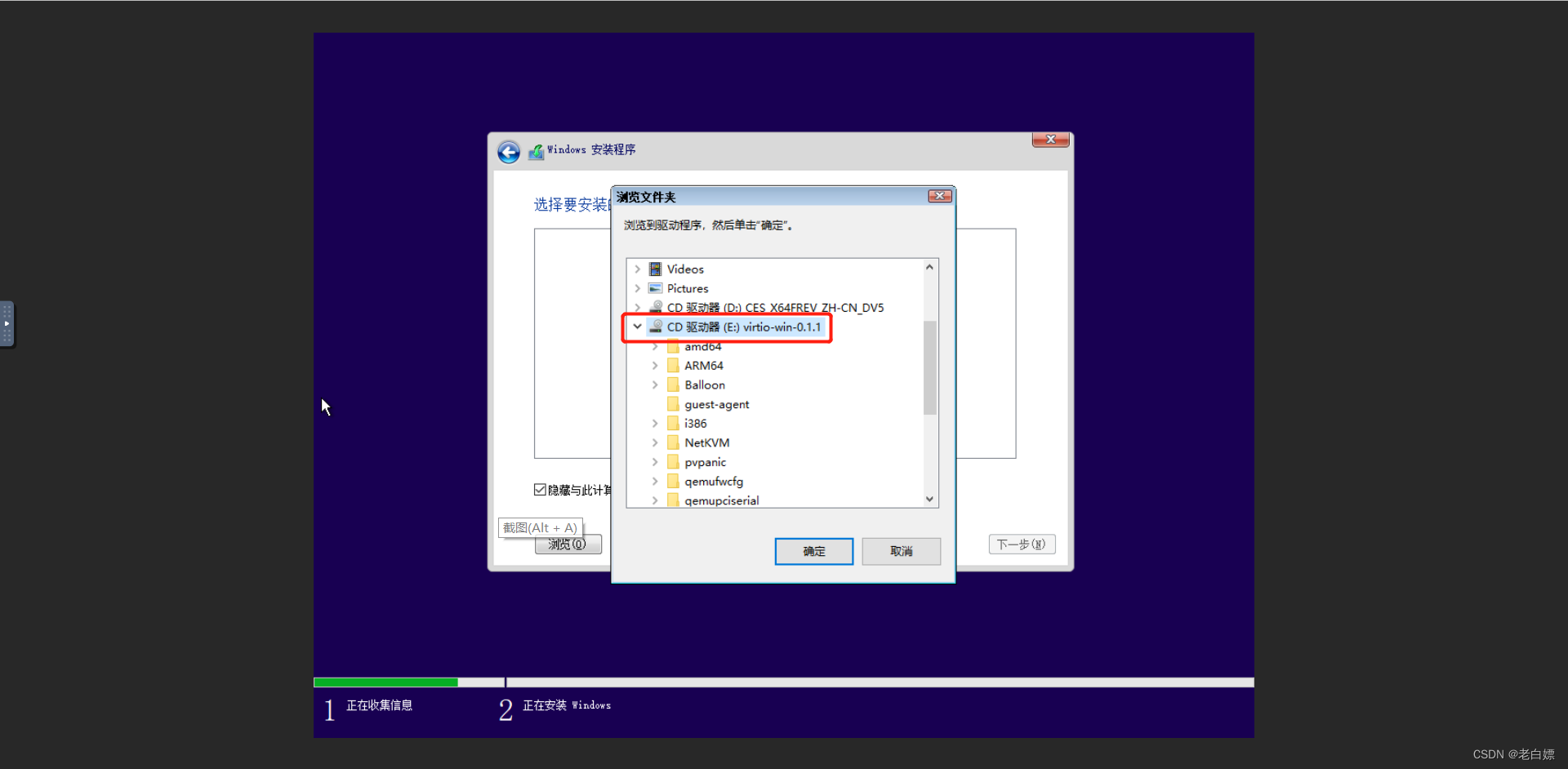Close the browse folder dialog
The image size is (1568, 769).
pyautogui.click(x=940, y=196)
